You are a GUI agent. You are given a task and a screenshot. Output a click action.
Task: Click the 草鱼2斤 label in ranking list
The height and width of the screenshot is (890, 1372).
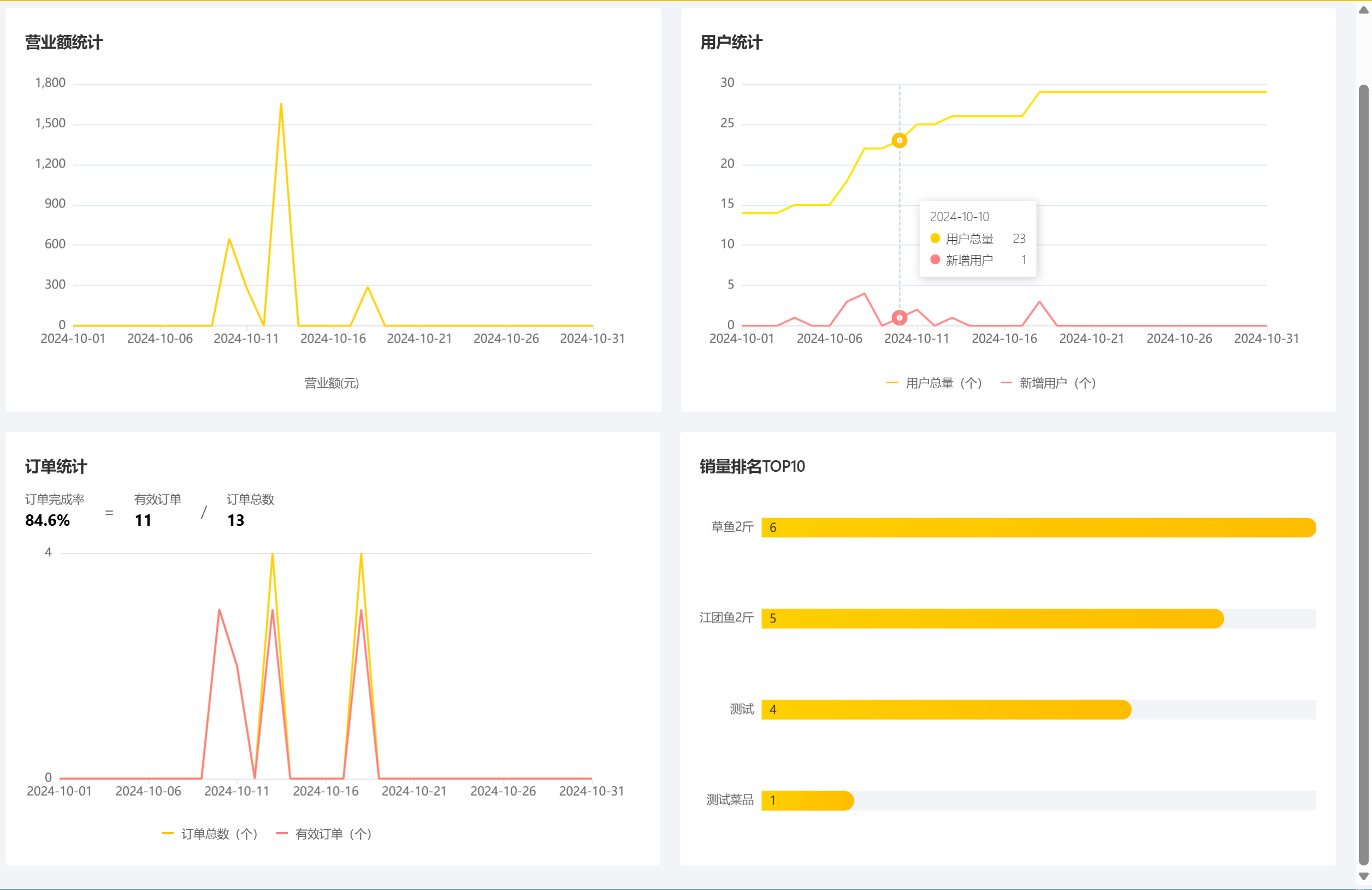(x=731, y=526)
